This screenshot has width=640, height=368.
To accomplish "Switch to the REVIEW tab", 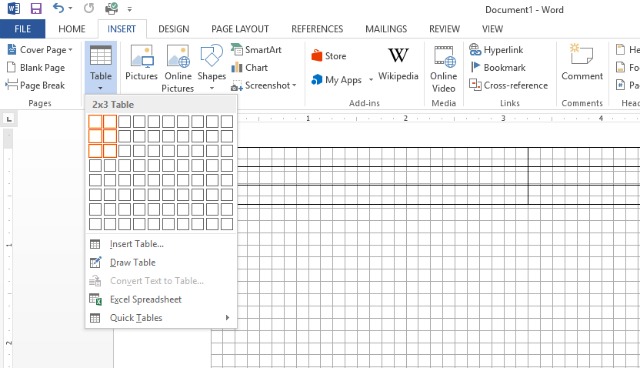I will point(444,29).
